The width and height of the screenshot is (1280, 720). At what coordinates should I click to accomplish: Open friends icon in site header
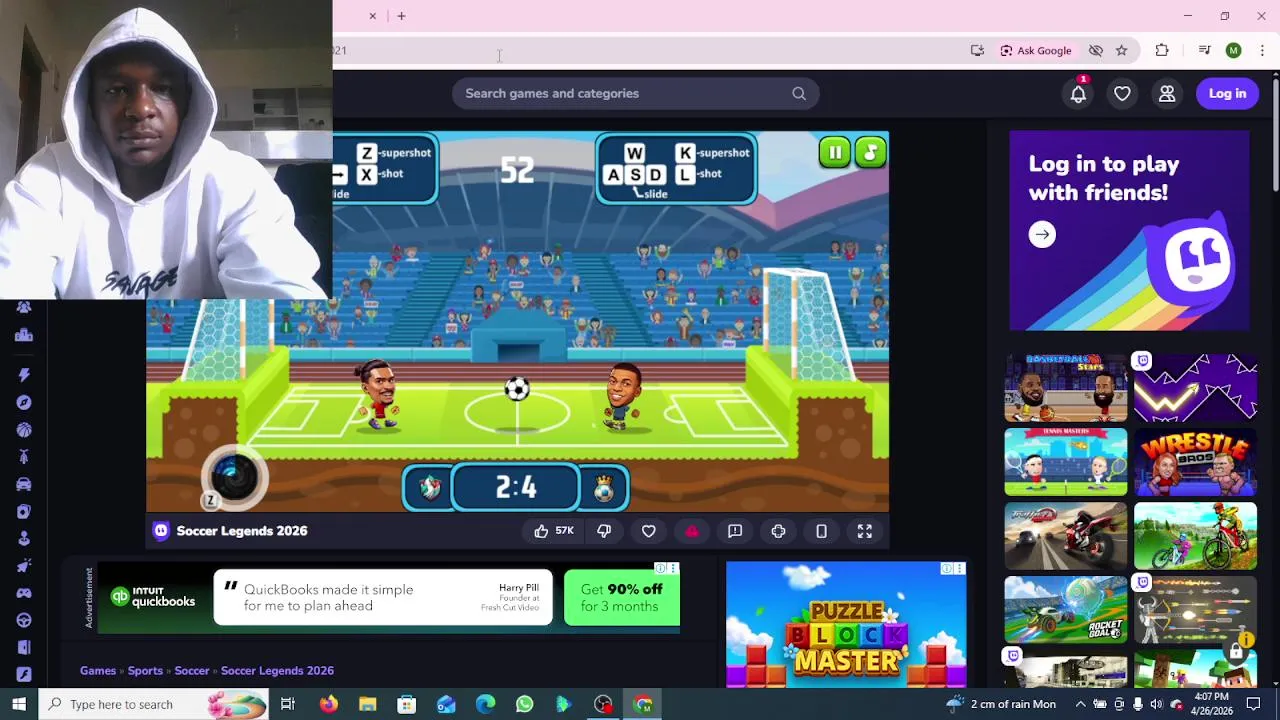1167,93
